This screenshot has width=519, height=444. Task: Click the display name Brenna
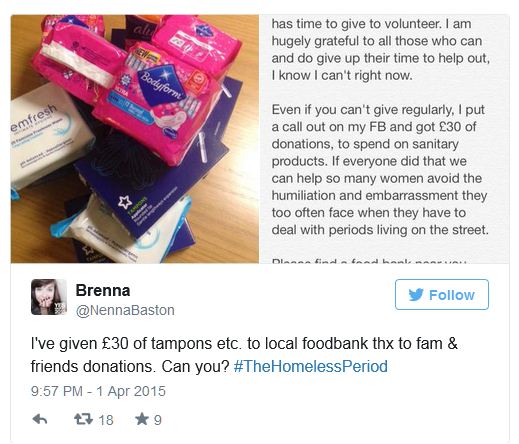(x=103, y=290)
